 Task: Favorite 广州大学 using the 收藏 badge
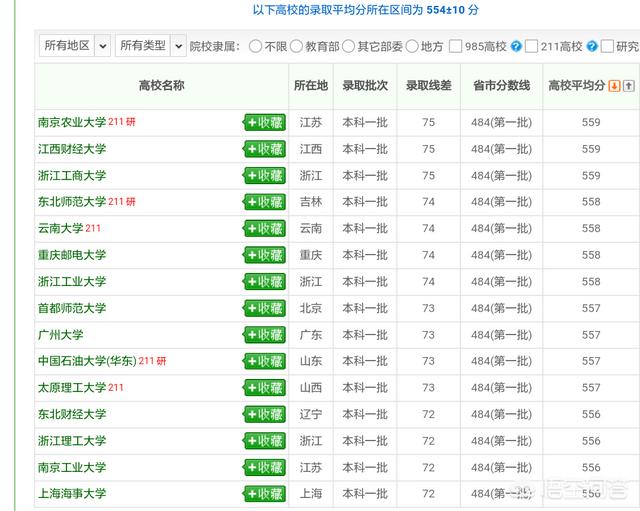click(x=264, y=335)
